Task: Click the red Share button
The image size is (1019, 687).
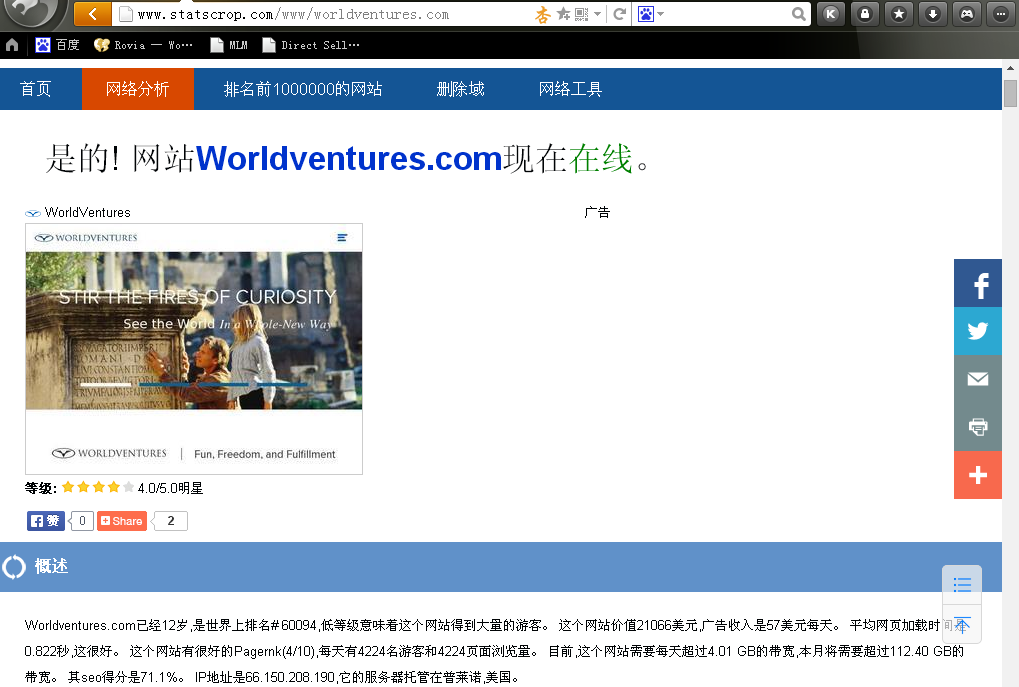Action: tap(122, 521)
